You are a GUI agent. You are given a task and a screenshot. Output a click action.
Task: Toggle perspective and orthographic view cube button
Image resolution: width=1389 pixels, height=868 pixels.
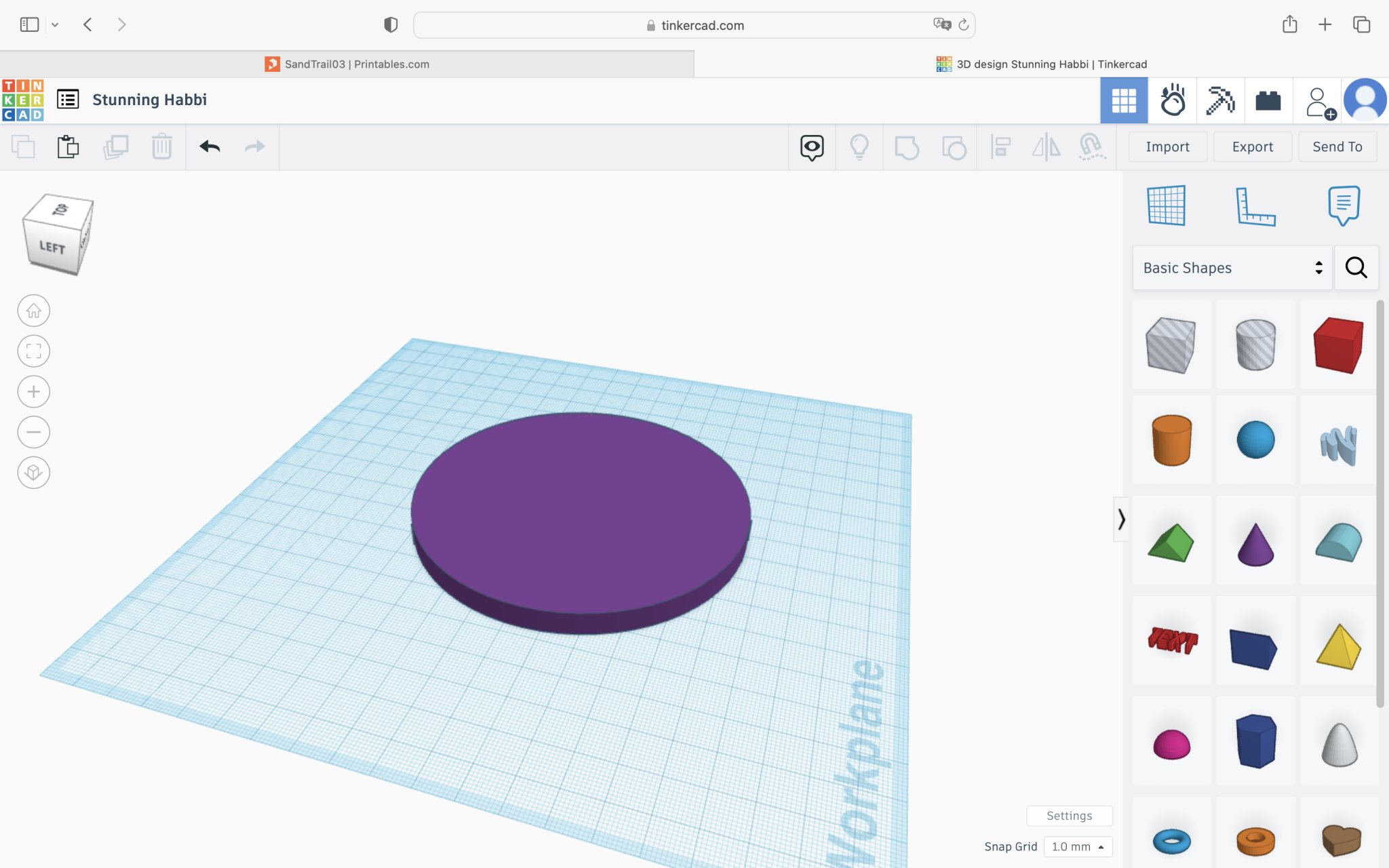pos(33,473)
